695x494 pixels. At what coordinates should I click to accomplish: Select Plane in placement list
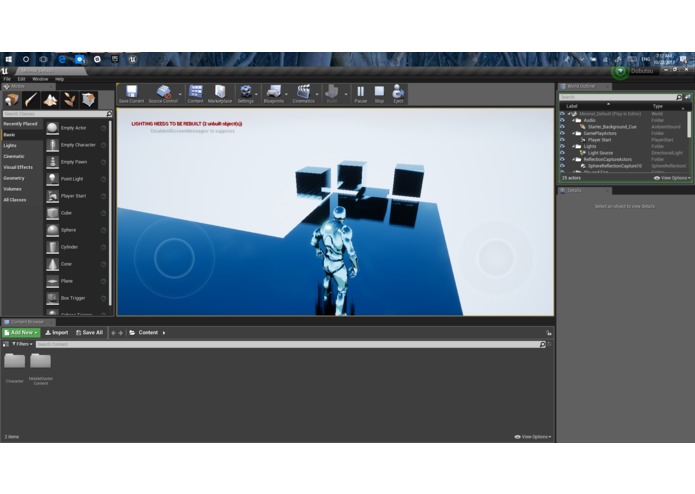tap(76, 281)
